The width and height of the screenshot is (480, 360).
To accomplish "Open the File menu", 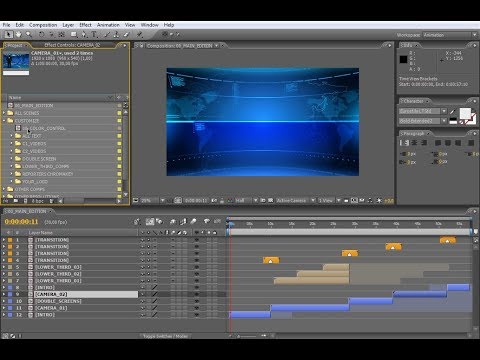I will tap(7, 25).
